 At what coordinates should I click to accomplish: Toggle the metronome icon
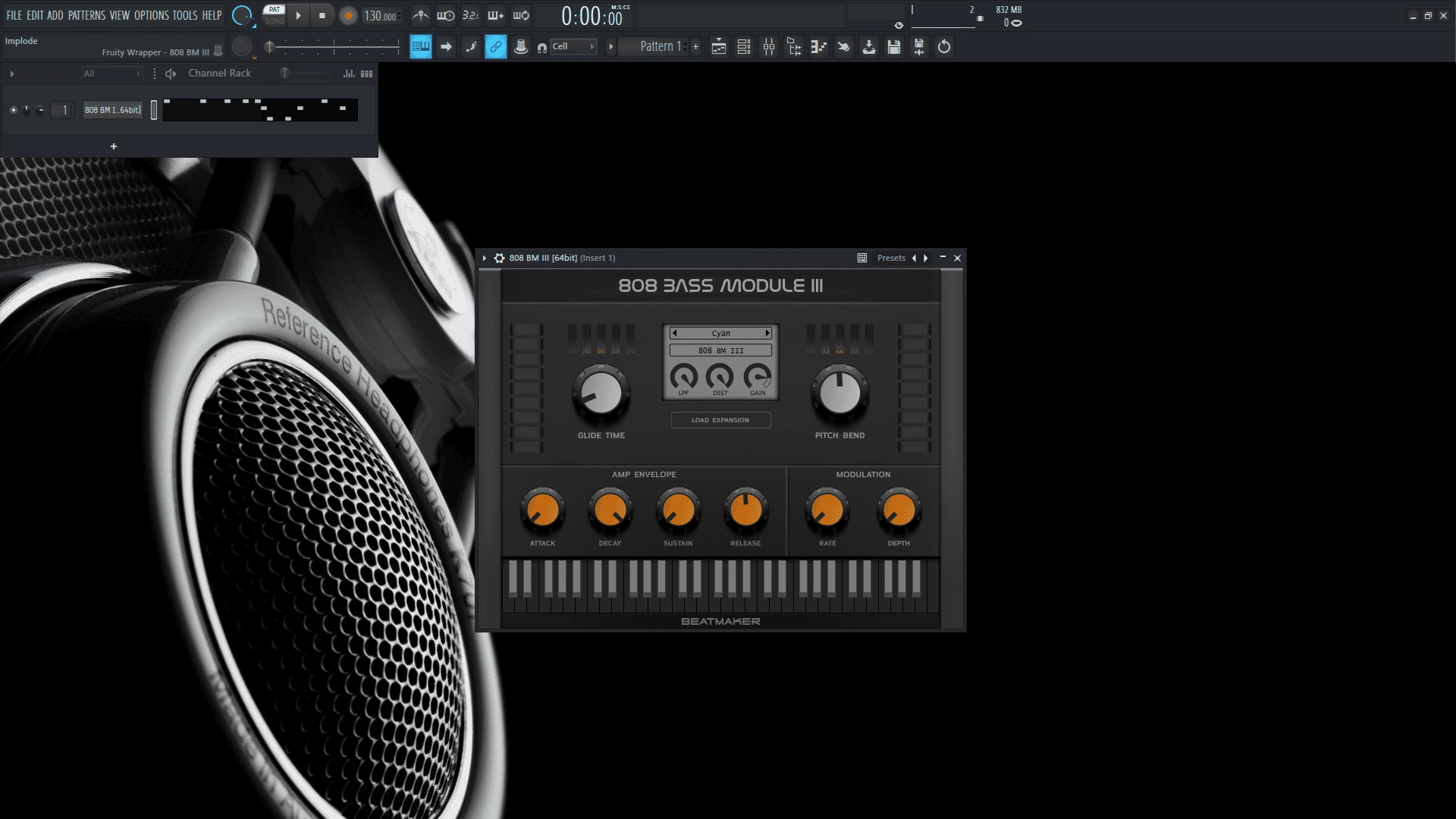click(421, 15)
